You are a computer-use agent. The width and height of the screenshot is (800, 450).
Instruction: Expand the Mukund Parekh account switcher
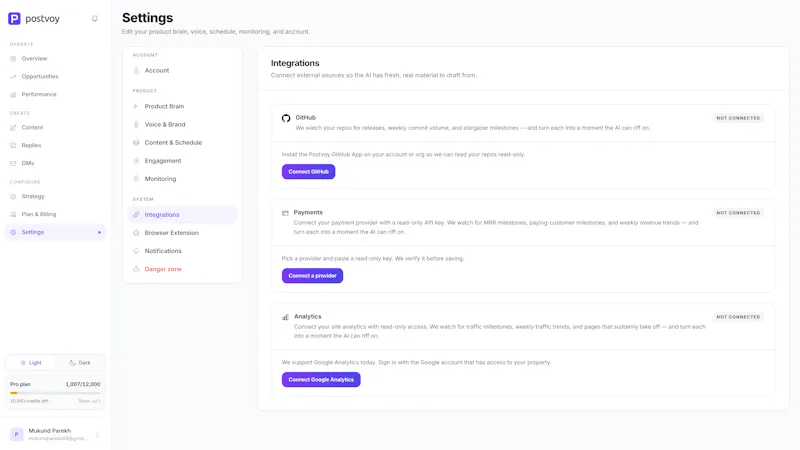97,435
